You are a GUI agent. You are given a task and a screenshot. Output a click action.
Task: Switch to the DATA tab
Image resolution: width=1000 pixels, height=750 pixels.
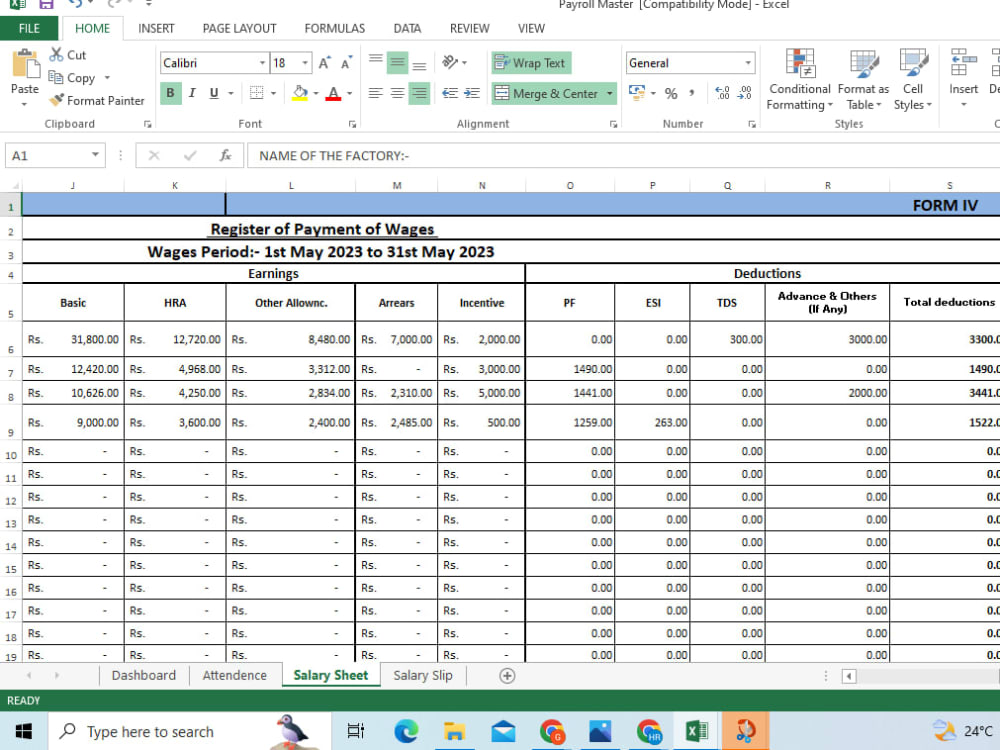pyautogui.click(x=407, y=28)
